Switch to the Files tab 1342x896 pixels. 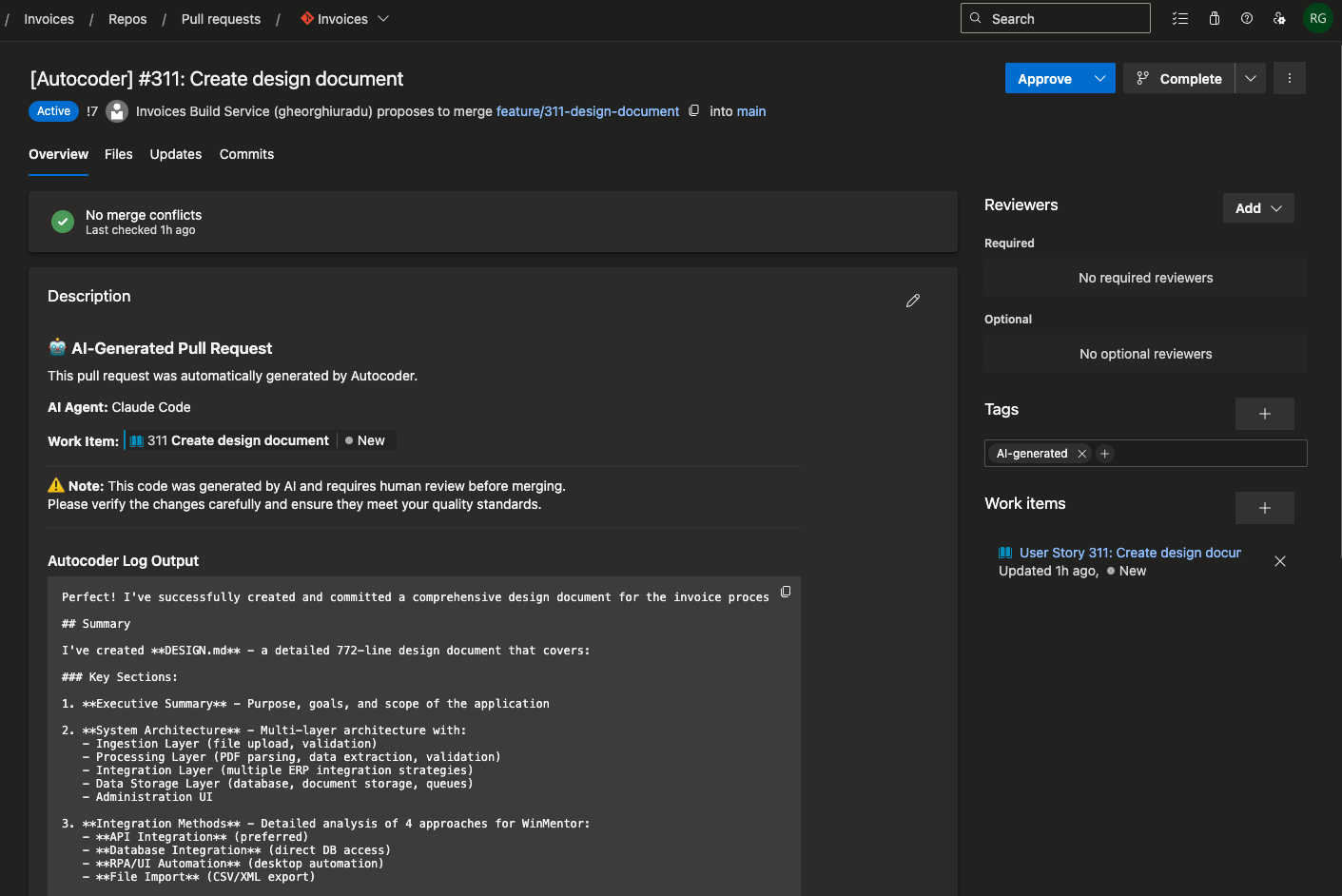pos(118,154)
